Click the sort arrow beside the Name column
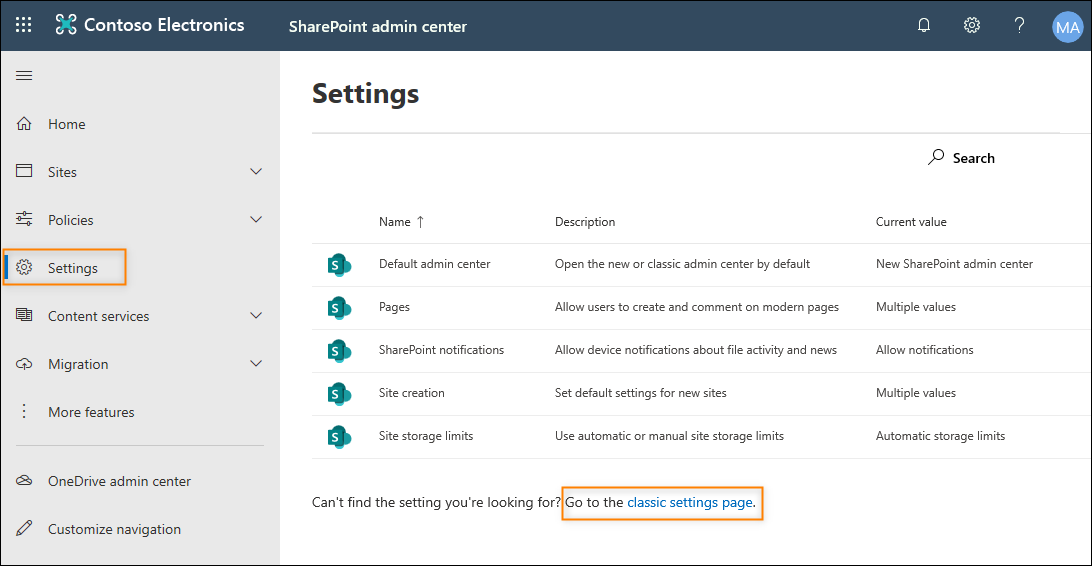 pos(420,222)
